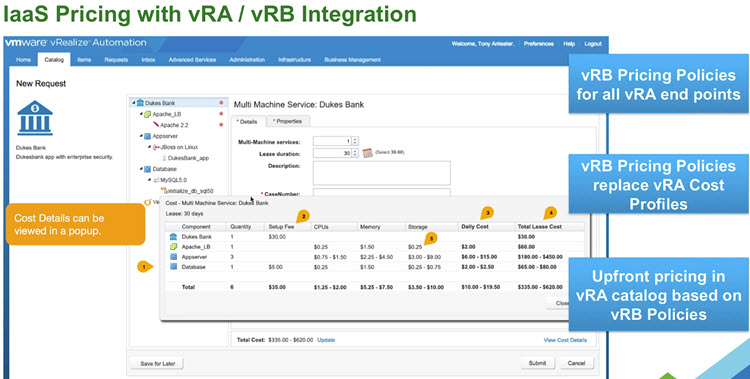Open the Administration tab

coord(247,60)
